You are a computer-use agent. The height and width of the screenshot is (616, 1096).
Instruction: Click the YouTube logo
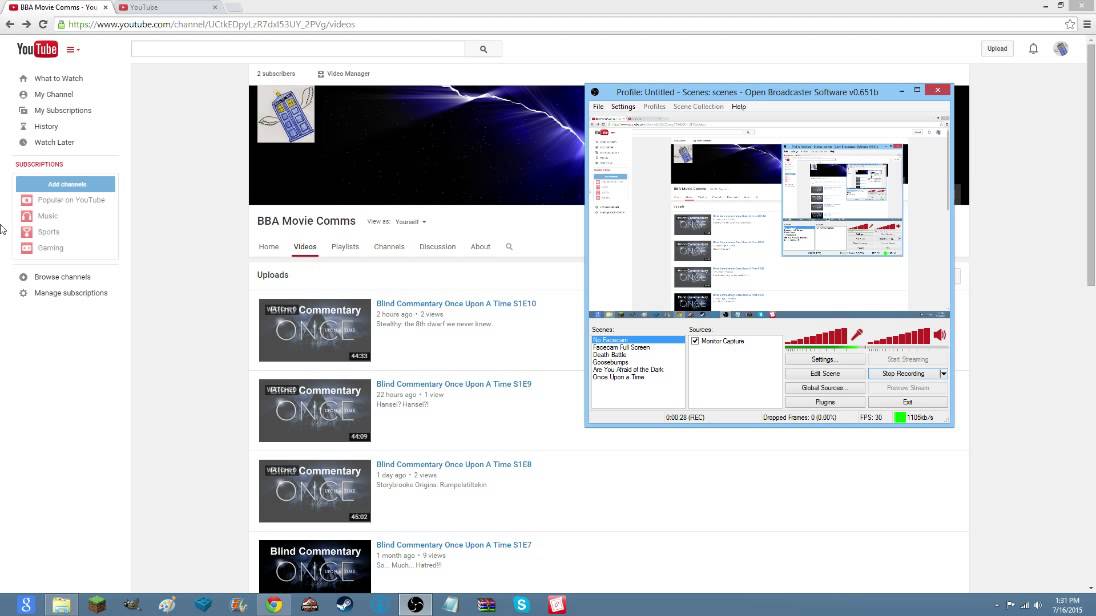pos(37,49)
